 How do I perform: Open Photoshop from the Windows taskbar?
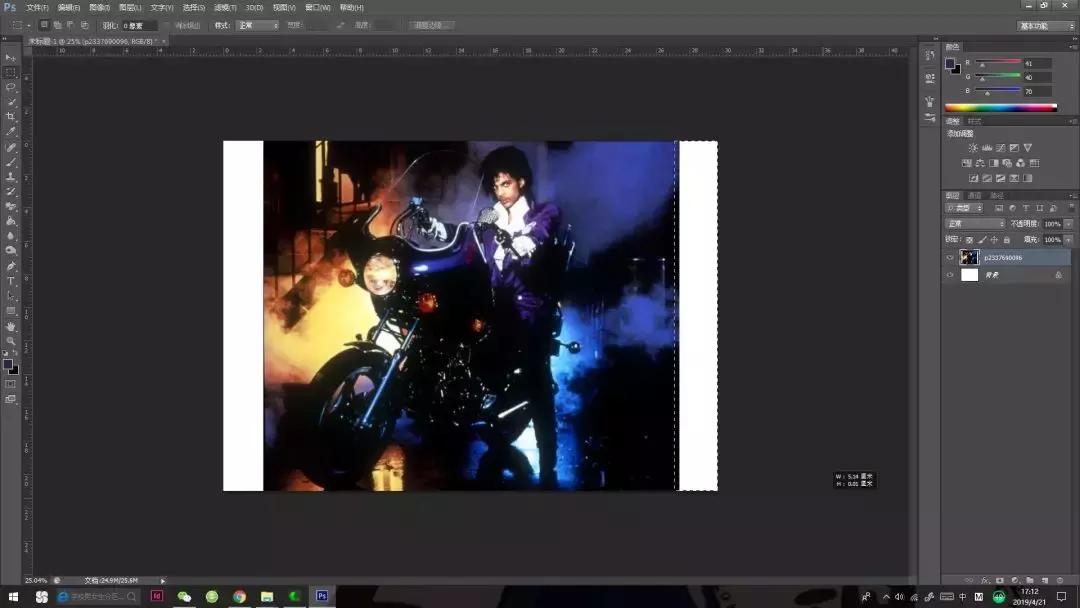click(x=320, y=595)
